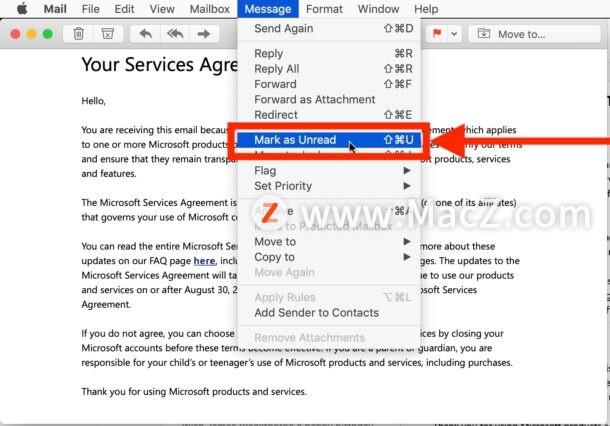
Task: Click the forward arrow toolbar icon
Action: point(203,34)
